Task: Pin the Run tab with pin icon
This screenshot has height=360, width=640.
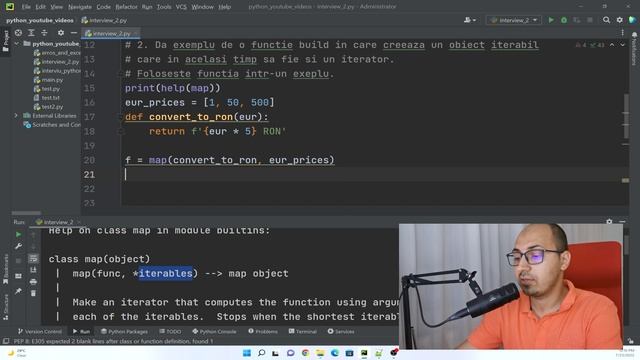Action: pos(18,291)
